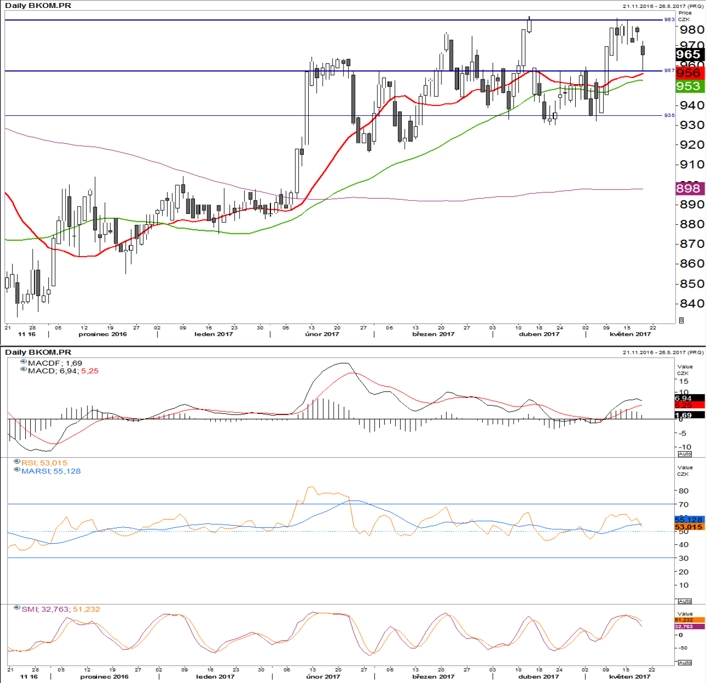Select the MACD; 6,94; 5,25 legend label
The height and width of the screenshot is (683, 706).
coord(63,371)
